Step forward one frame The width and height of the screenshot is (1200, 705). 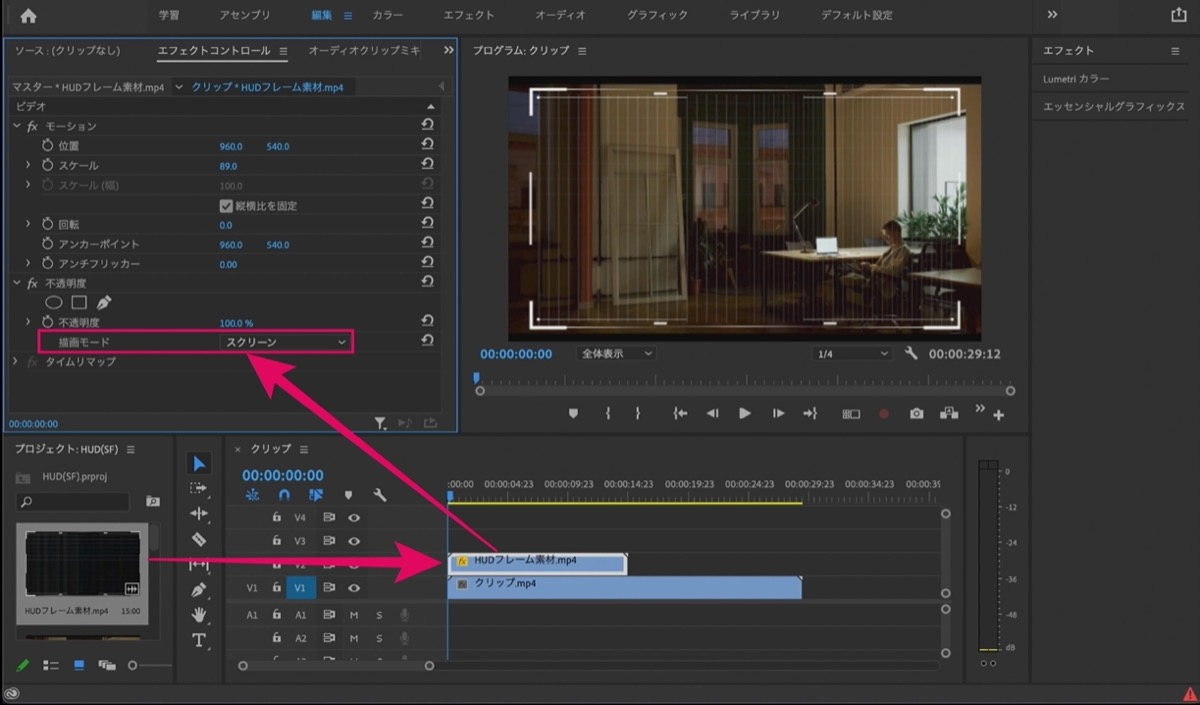pos(778,413)
